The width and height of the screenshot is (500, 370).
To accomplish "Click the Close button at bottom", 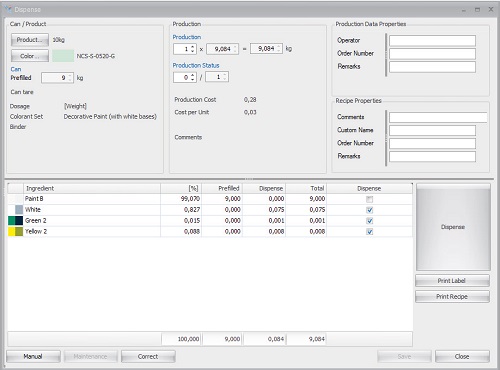I will [462, 356].
